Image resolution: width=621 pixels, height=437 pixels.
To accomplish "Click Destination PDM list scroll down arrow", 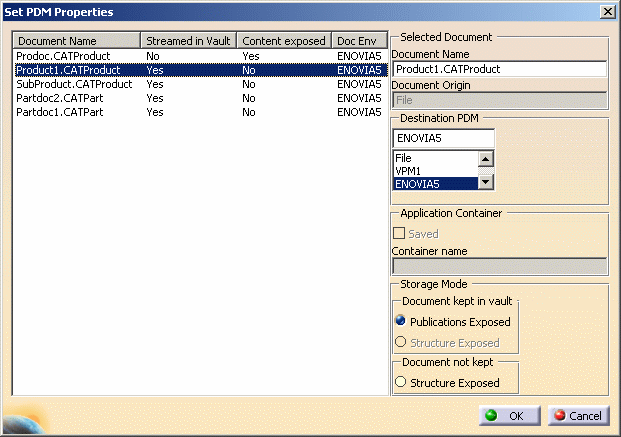I will [x=486, y=182].
